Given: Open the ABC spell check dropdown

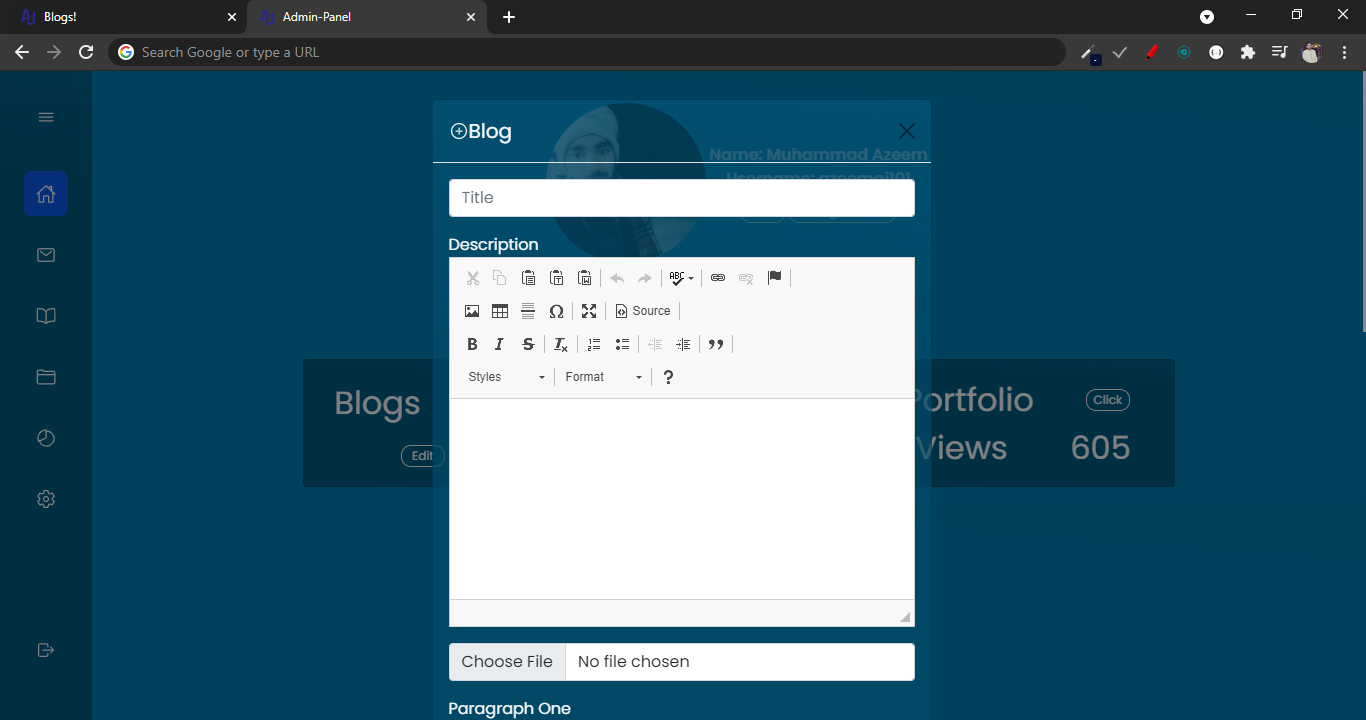Looking at the screenshot, I should pos(682,278).
